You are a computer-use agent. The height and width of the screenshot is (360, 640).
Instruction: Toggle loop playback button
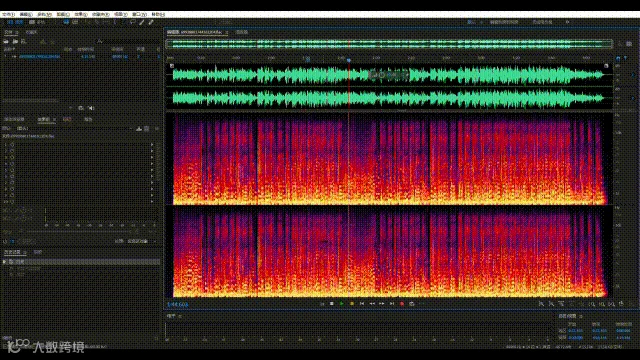click(411, 304)
